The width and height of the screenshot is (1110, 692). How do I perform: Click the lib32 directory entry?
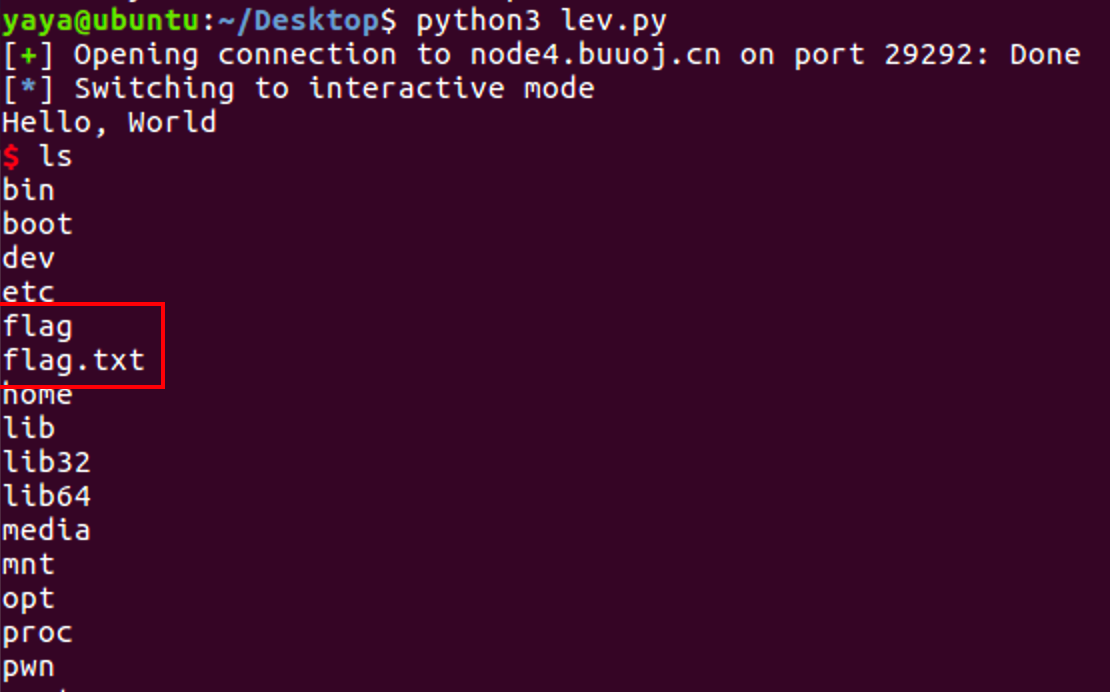pyautogui.click(x=46, y=462)
